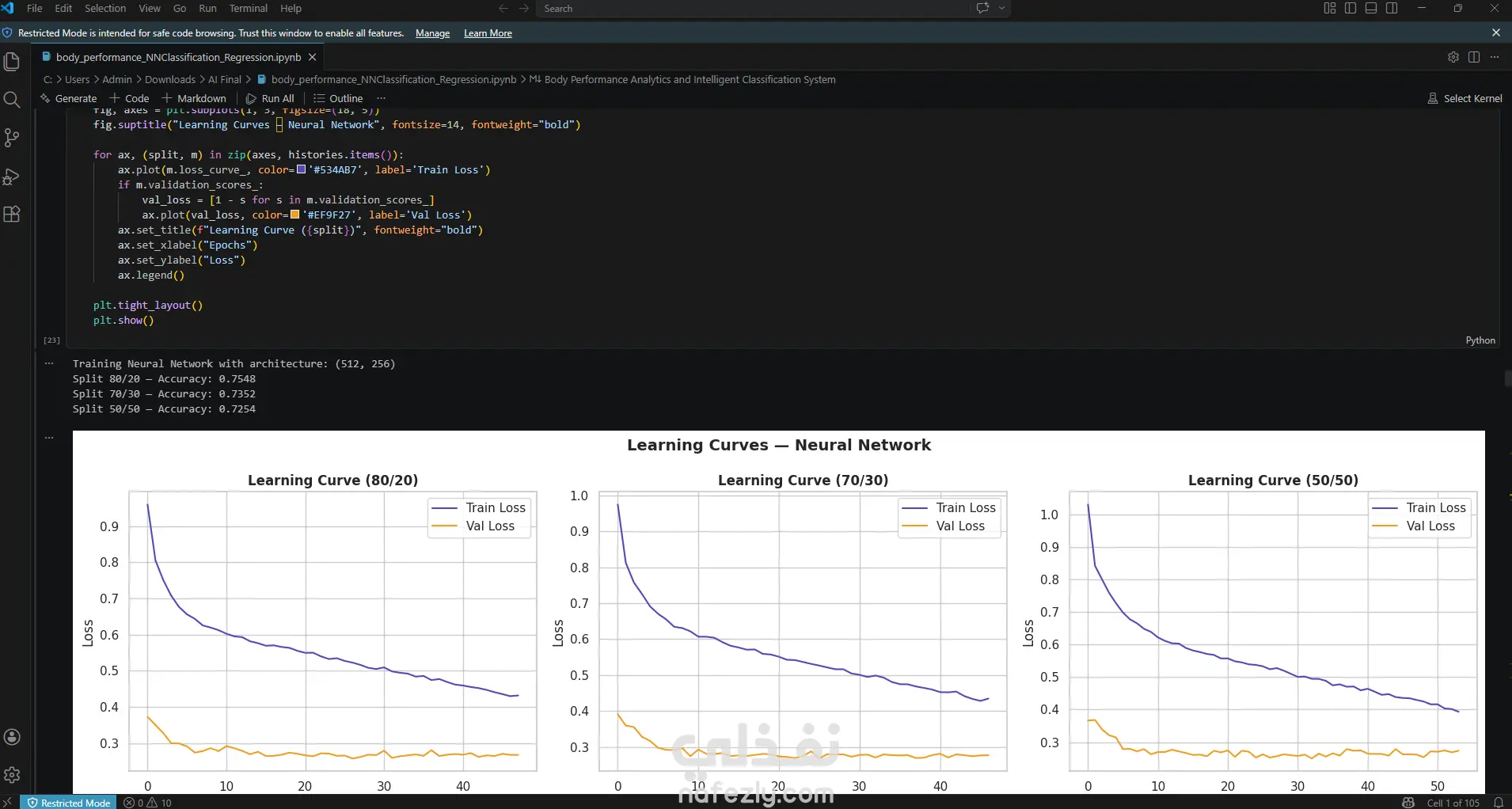Open the Accounts menu icon
The width and height of the screenshot is (1512, 809).
pos(12,737)
